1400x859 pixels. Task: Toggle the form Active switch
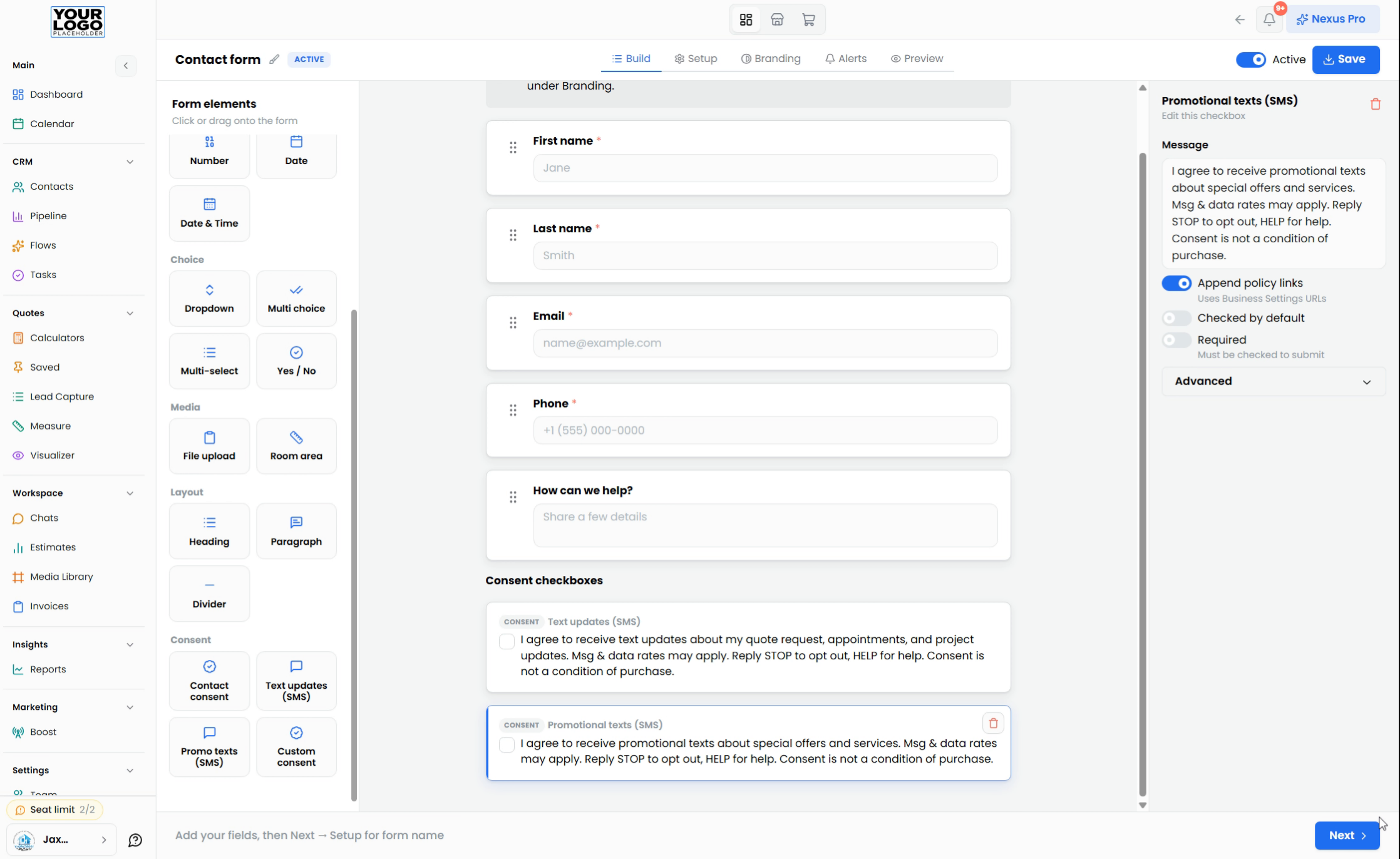[x=1250, y=59]
